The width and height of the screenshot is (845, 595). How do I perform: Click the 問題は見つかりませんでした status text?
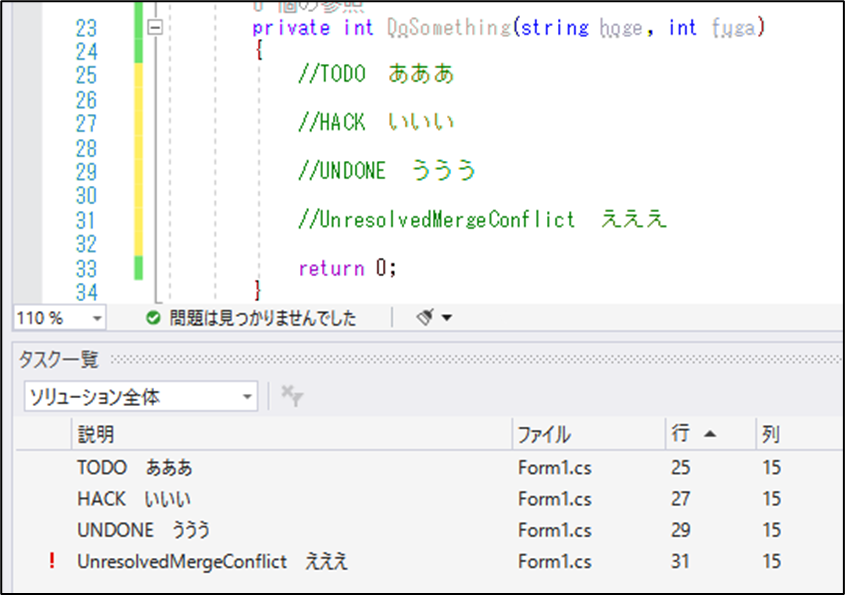[x=262, y=318]
